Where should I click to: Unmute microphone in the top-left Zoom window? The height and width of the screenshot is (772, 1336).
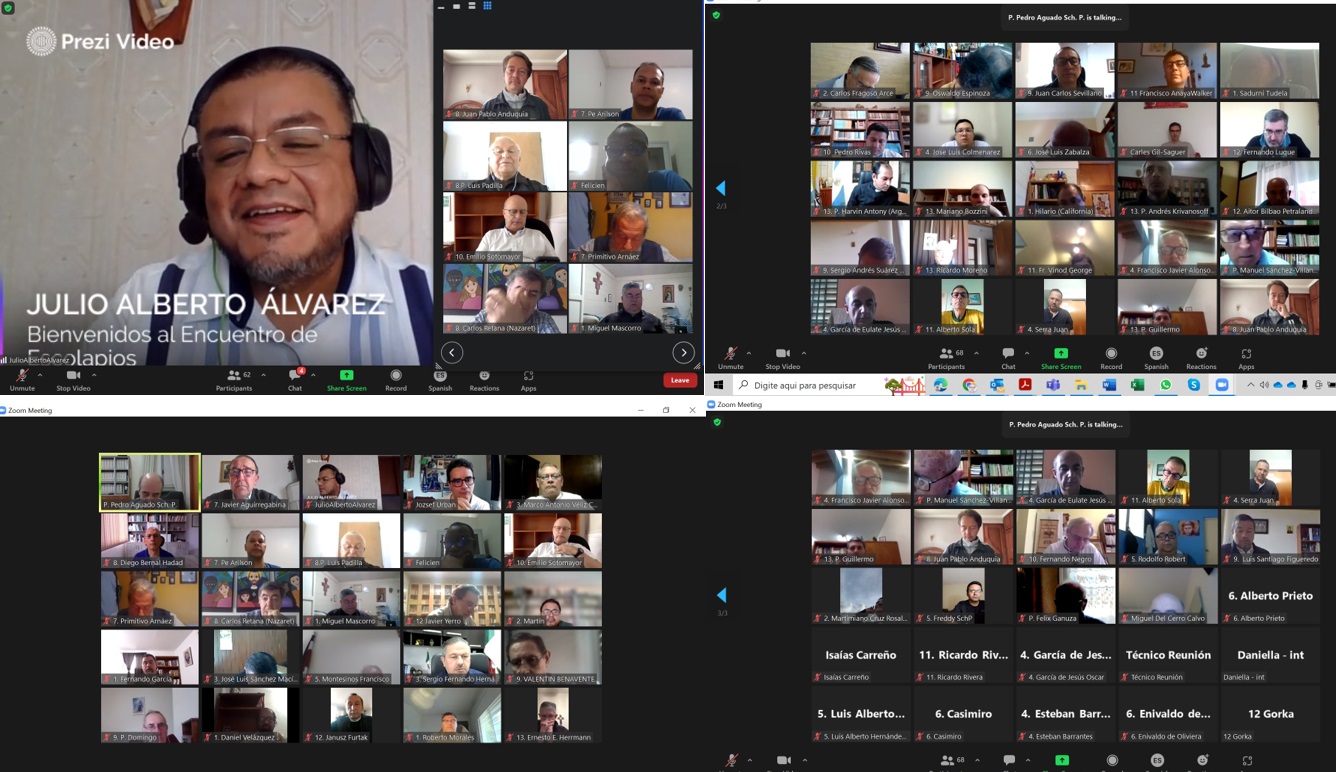[x=22, y=380]
